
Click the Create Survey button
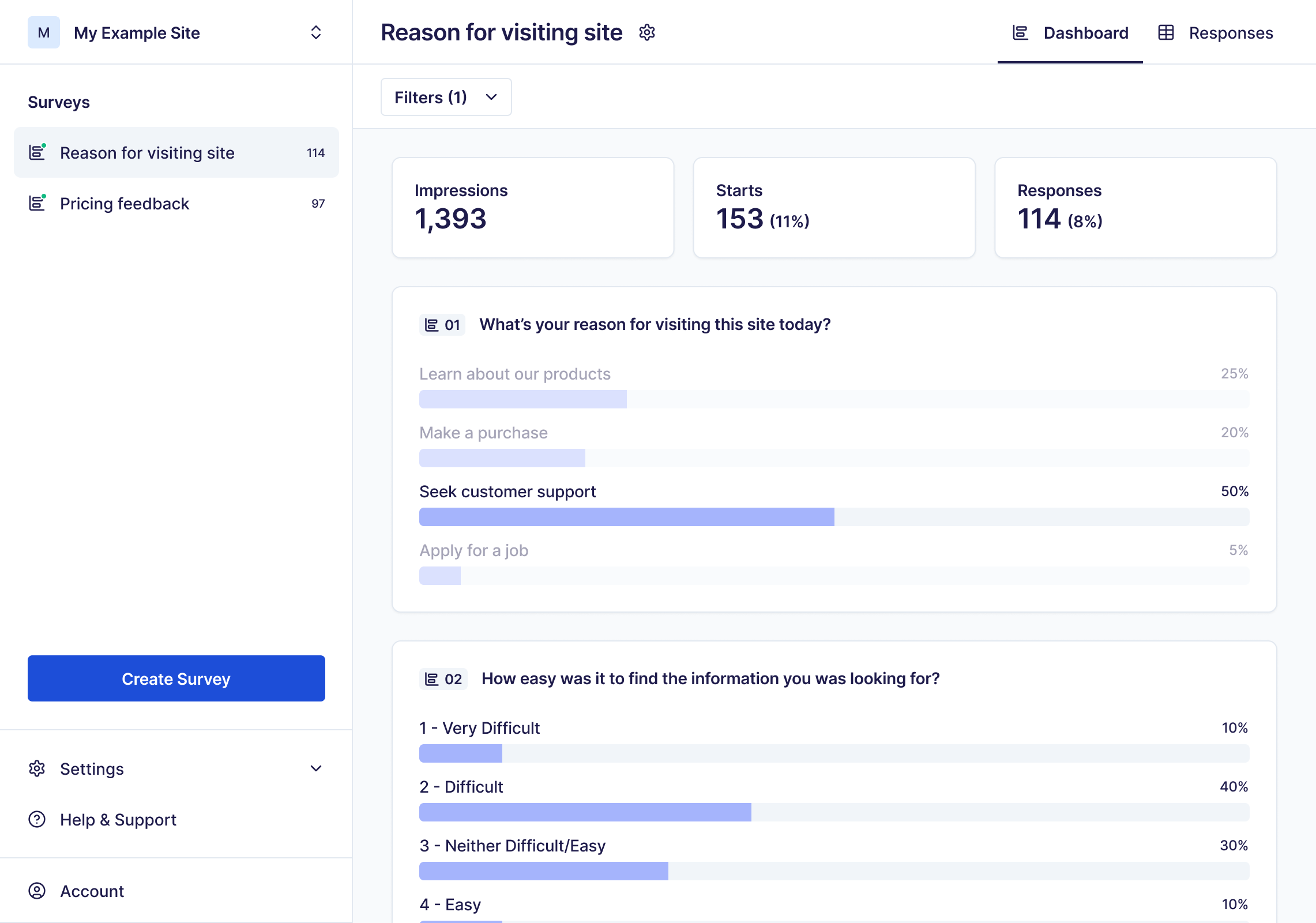tap(176, 679)
